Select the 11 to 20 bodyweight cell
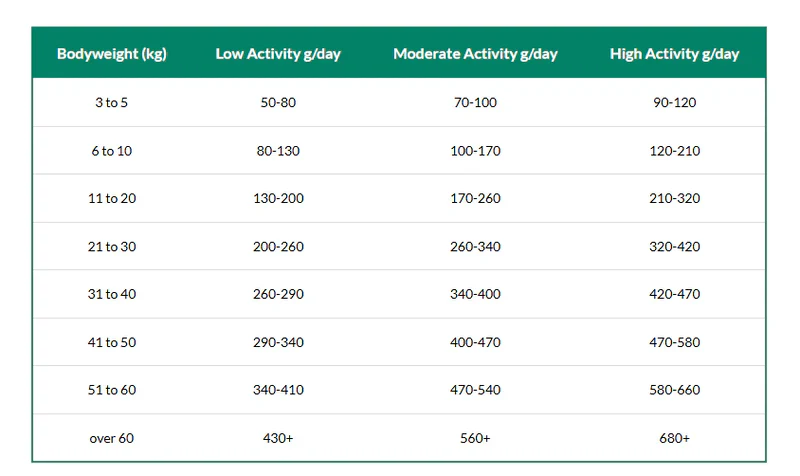The image size is (800, 476). coord(112,198)
